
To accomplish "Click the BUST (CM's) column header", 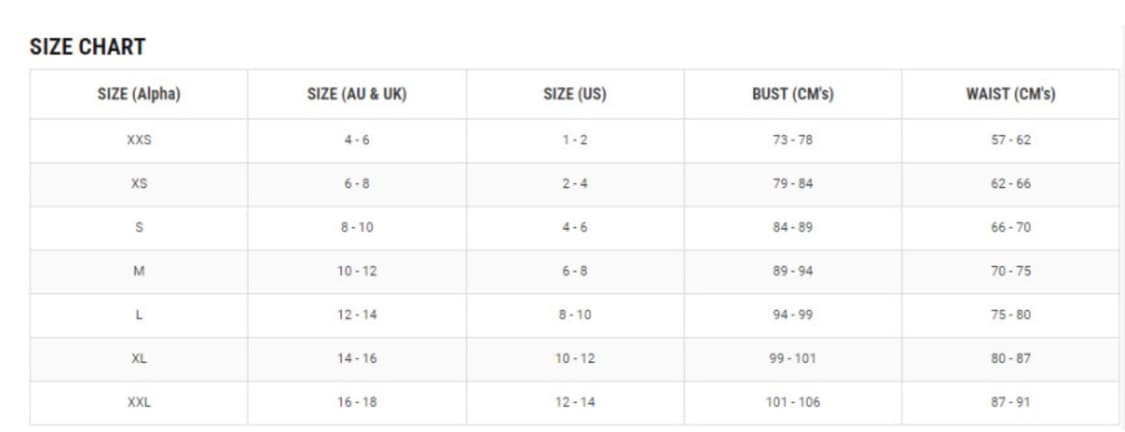I will coord(793,95).
